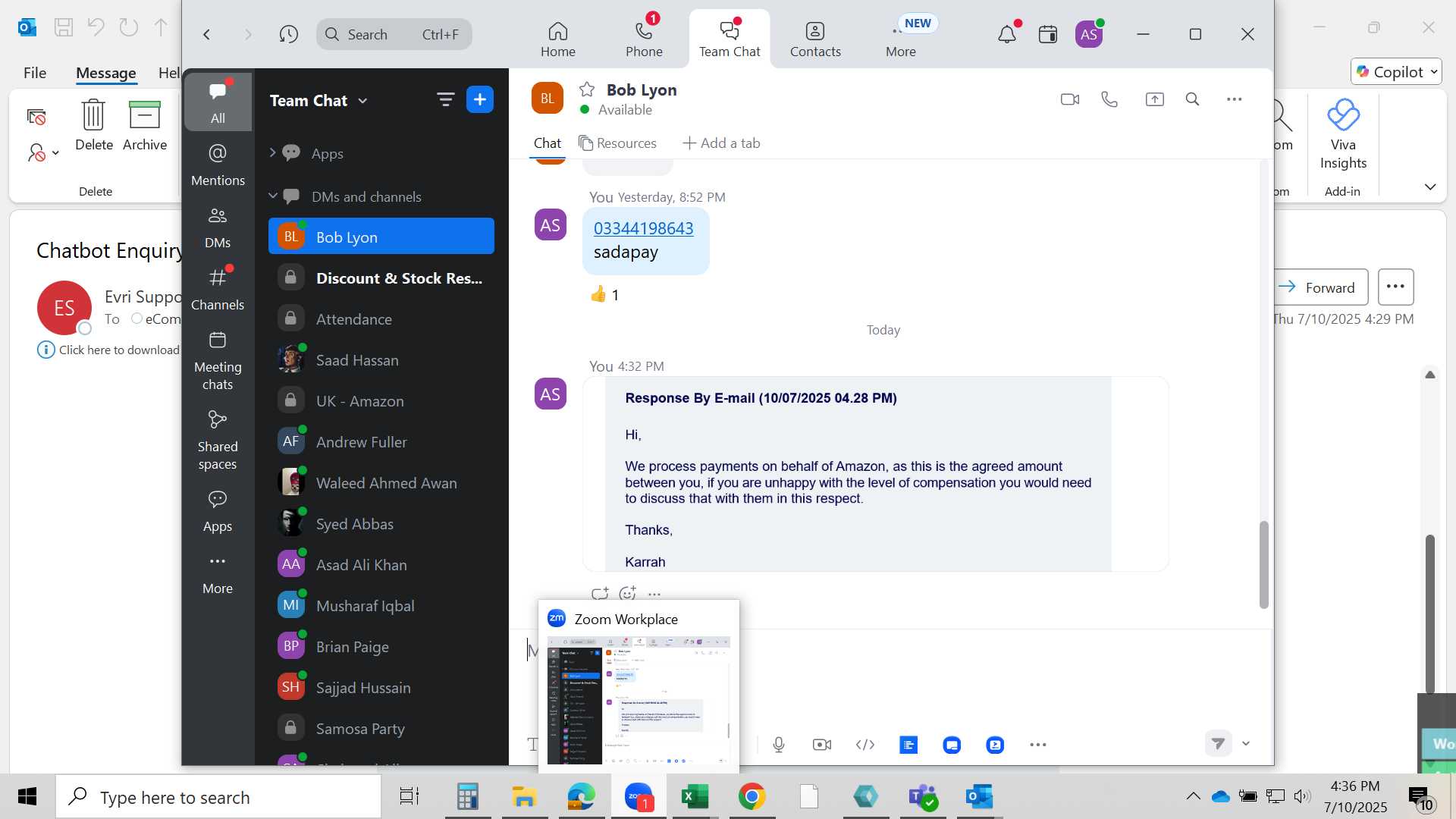The height and width of the screenshot is (819, 1456).
Task: Show DMs in sidebar
Action: point(218,227)
